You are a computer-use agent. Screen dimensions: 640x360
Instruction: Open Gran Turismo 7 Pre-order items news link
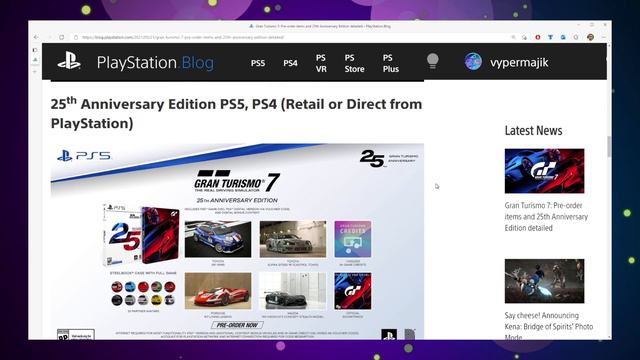coord(546,217)
